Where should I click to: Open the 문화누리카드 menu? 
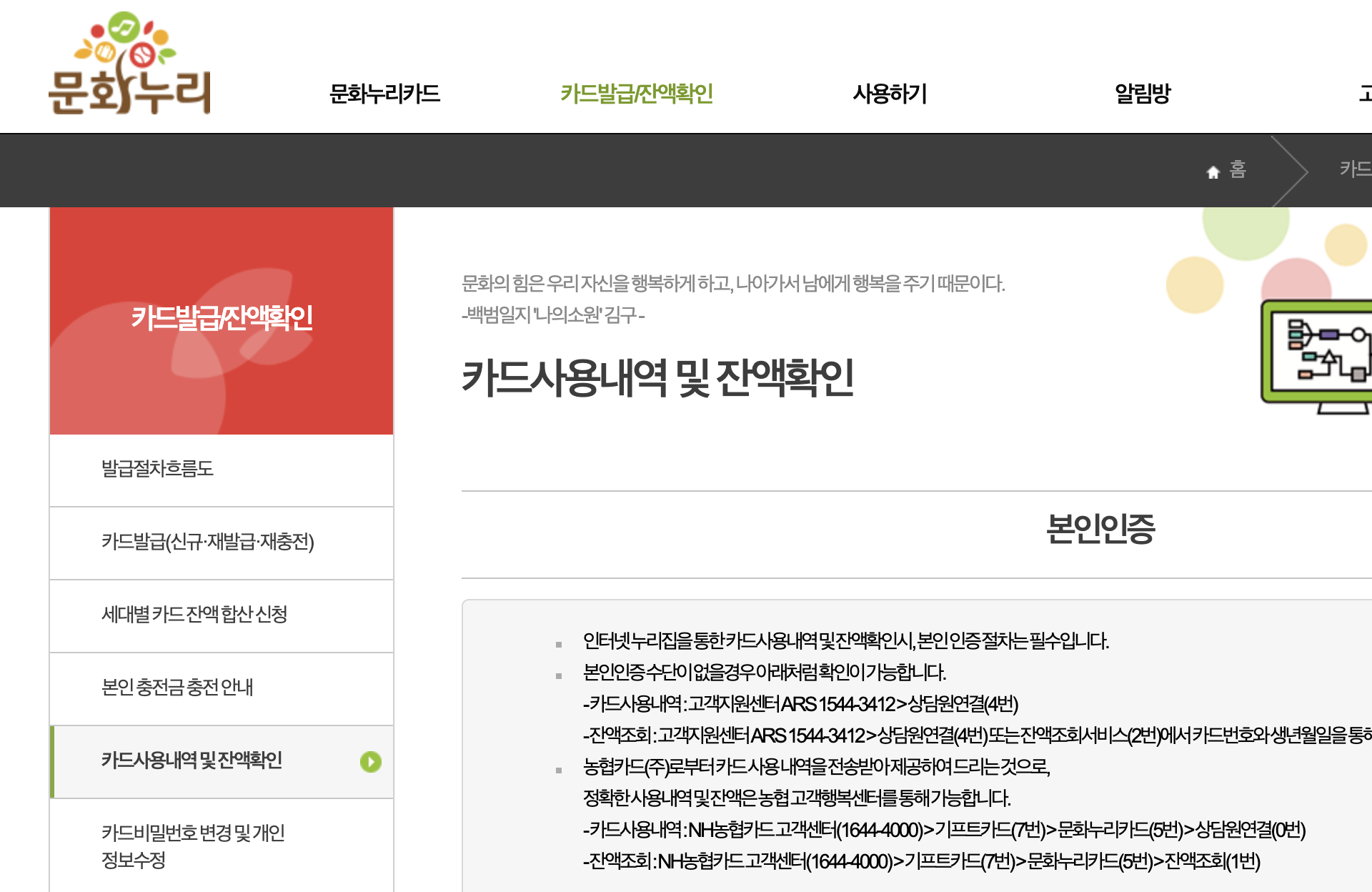click(x=385, y=94)
